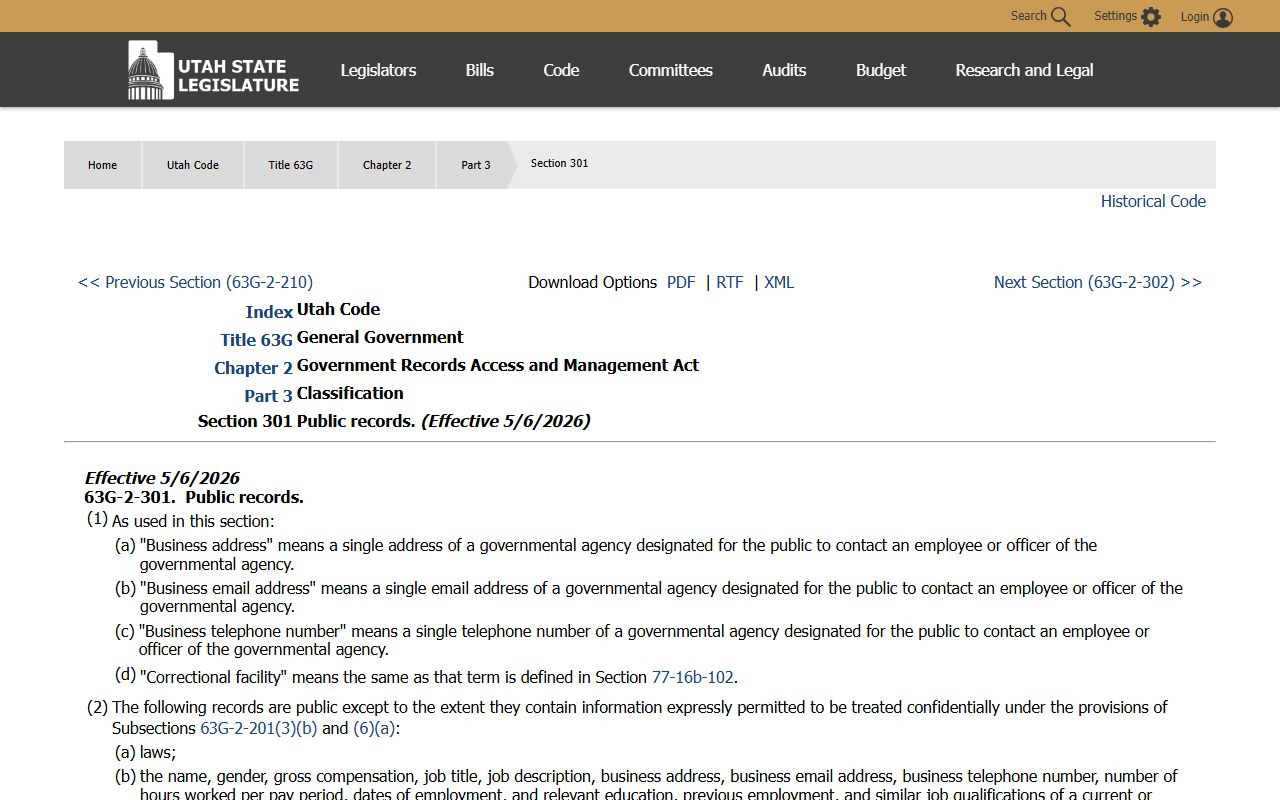Open the Historical Code link

click(x=1153, y=201)
